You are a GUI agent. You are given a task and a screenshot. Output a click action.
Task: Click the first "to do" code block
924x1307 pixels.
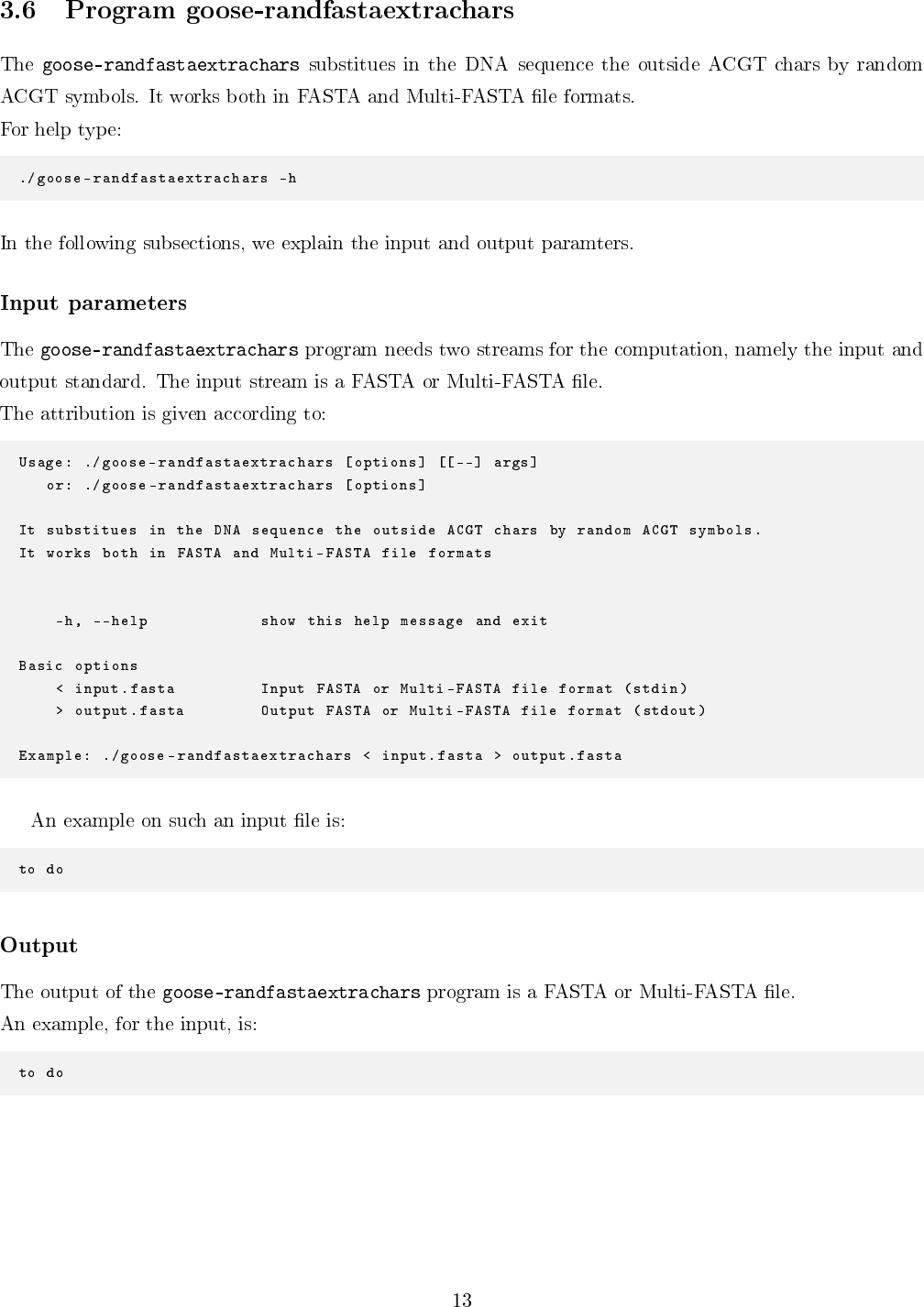(x=42, y=870)
